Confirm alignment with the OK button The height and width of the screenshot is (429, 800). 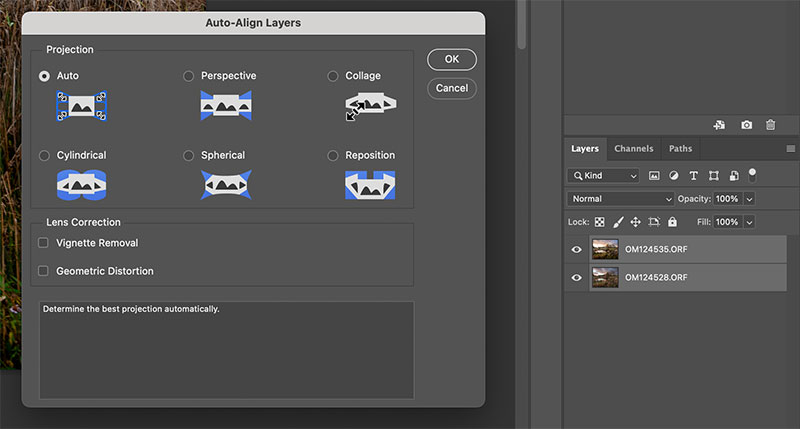click(452, 59)
